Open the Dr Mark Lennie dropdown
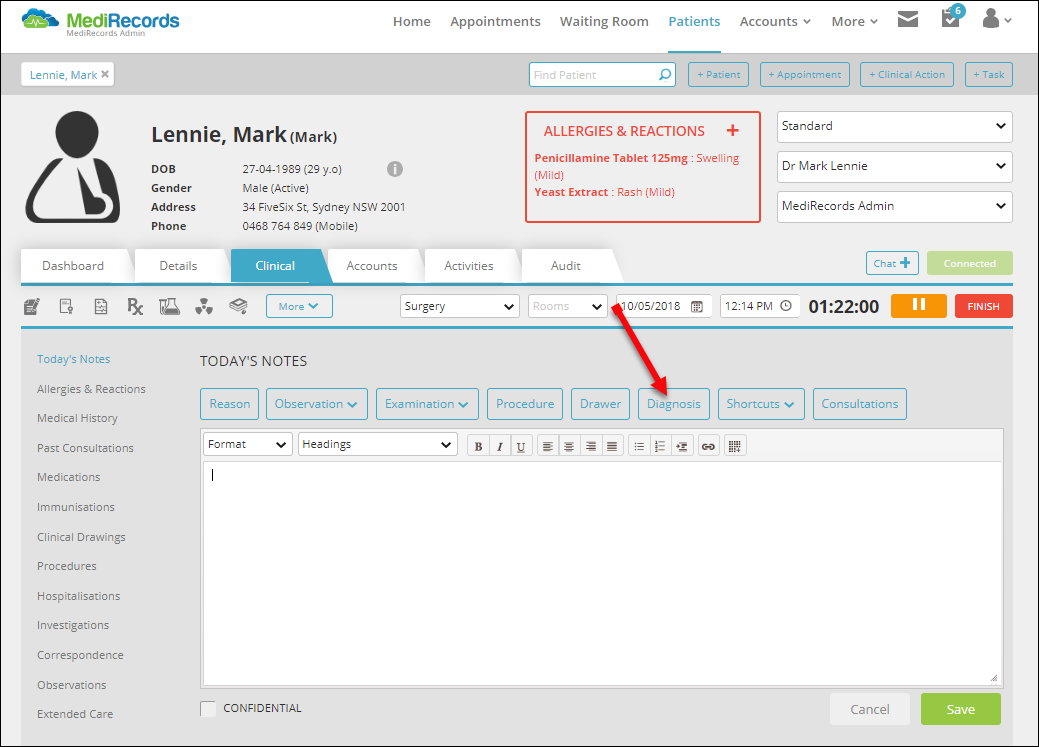 [x=895, y=166]
